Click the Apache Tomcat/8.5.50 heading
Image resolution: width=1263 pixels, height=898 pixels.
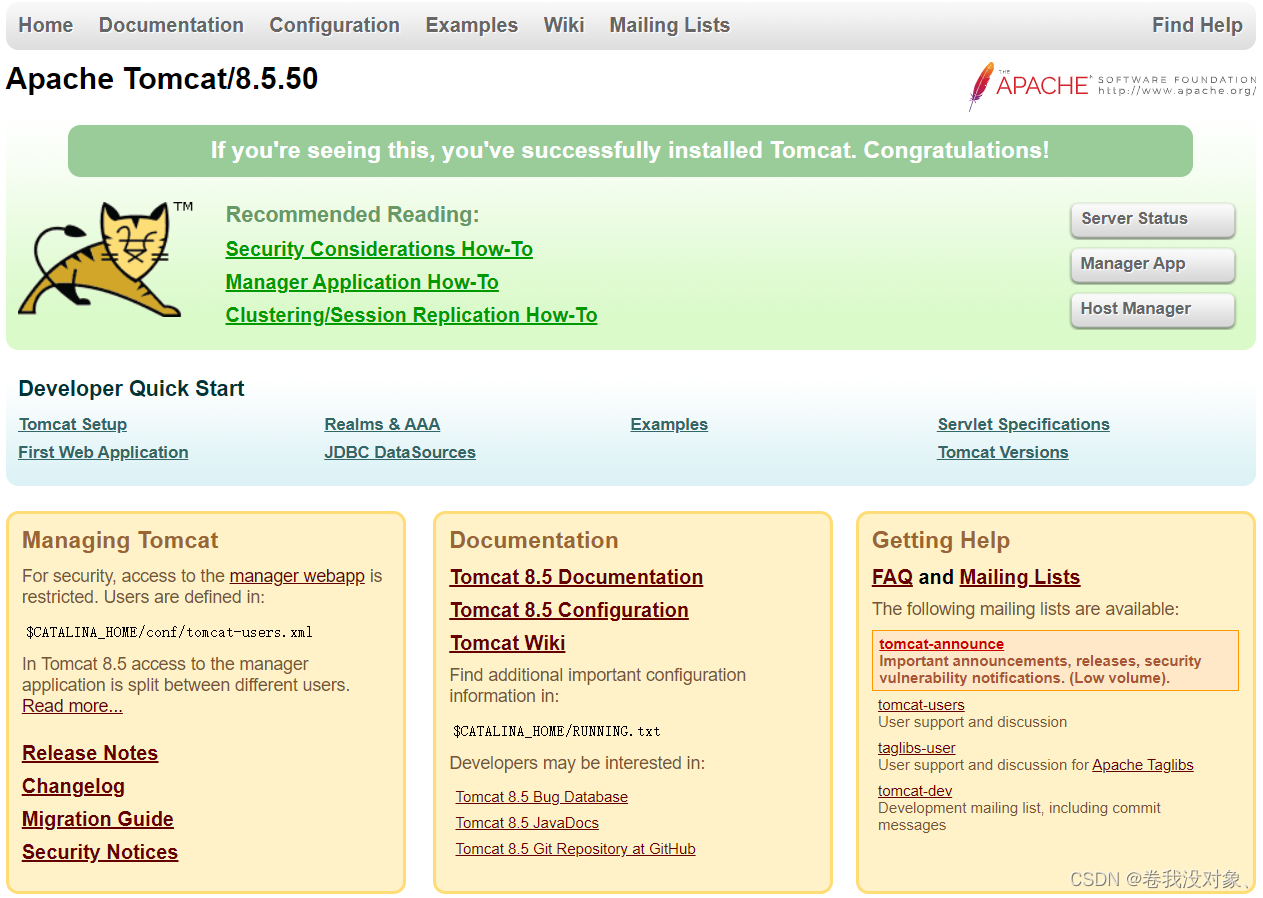point(162,79)
